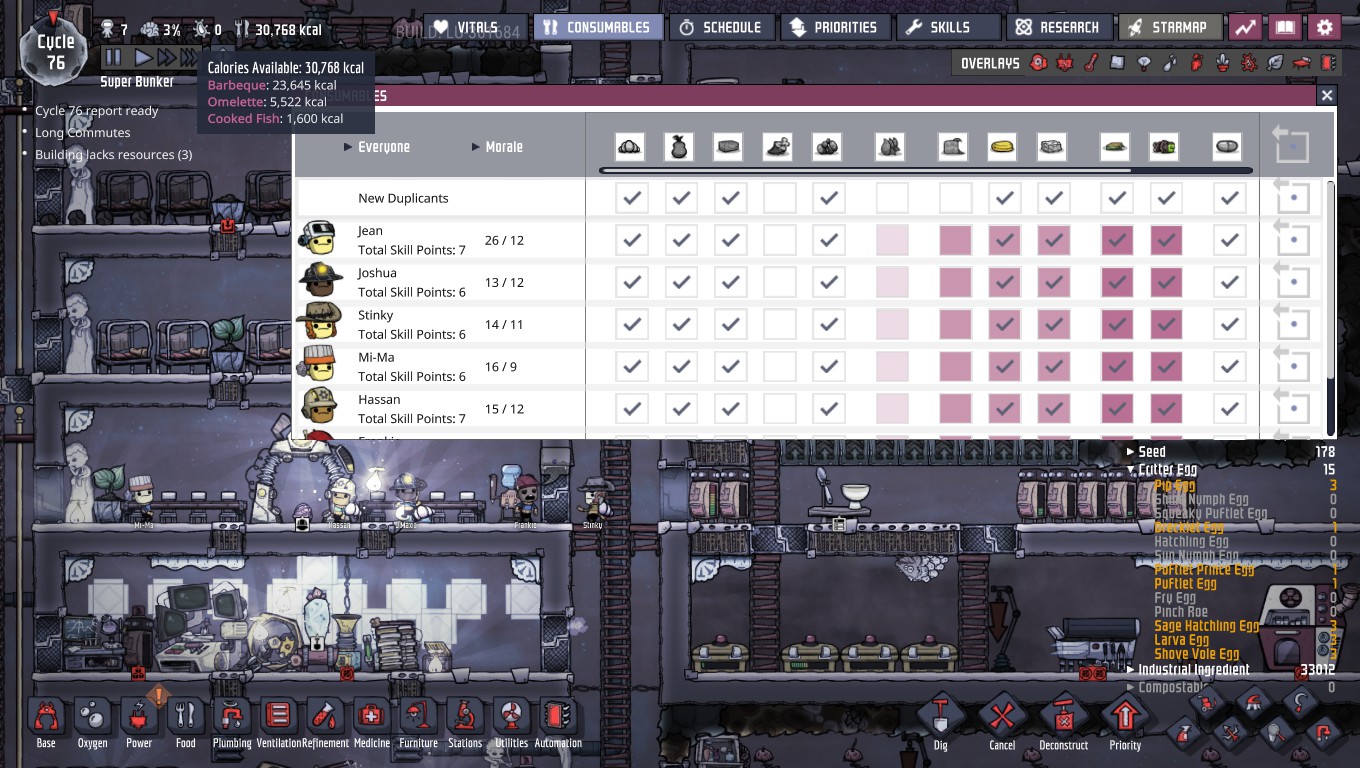Open the Cycle 76 report notification
Screen dimensions: 1360x768
click(97, 111)
